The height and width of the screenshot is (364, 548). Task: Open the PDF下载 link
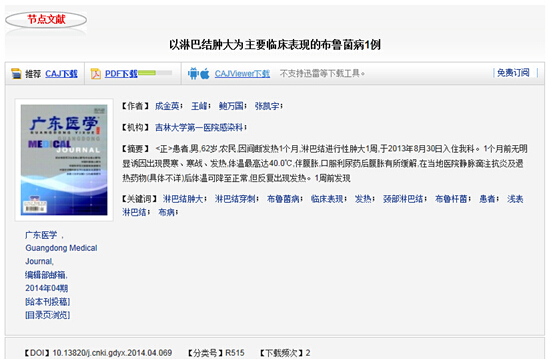coord(121,74)
